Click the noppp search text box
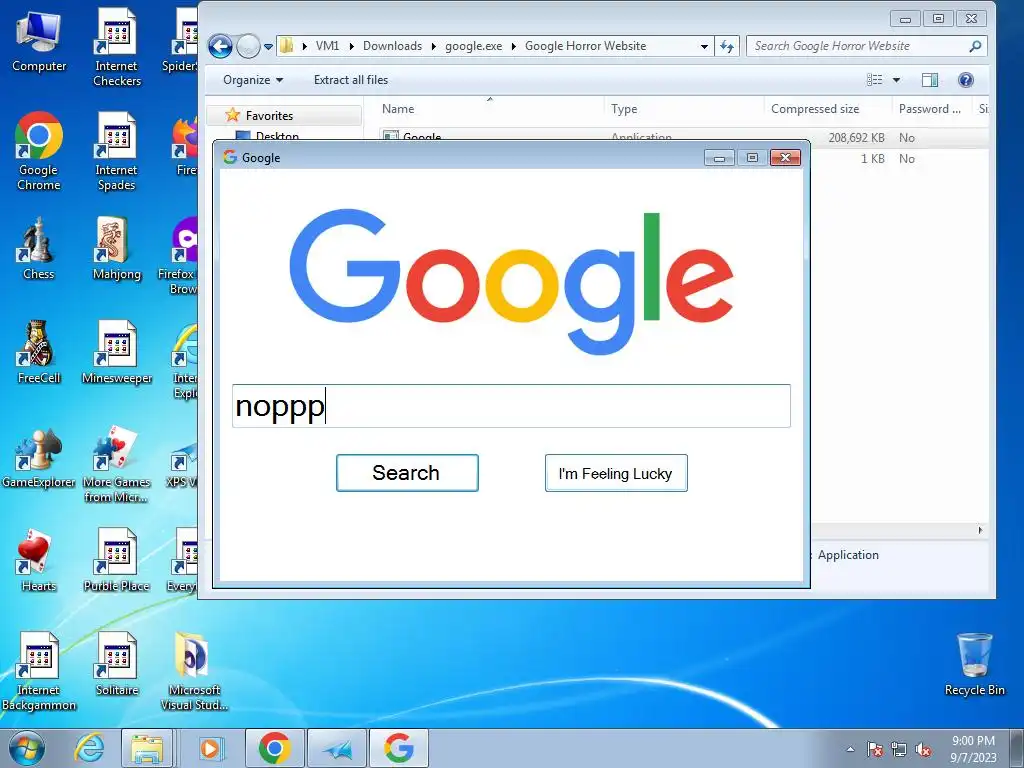The width and height of the screenshot is (1024, 768). pos(511,406)
